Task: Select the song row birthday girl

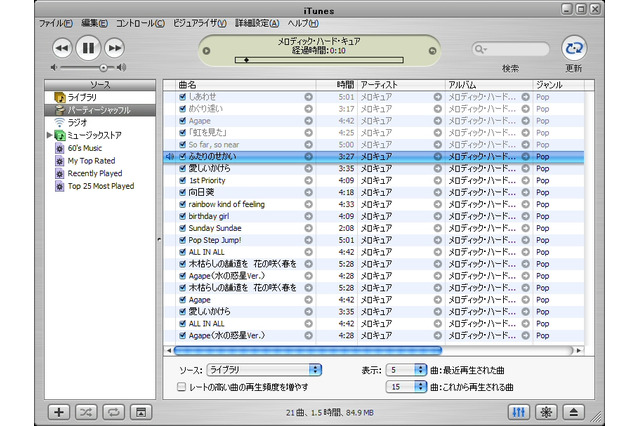Action: (x=373, y=216)
